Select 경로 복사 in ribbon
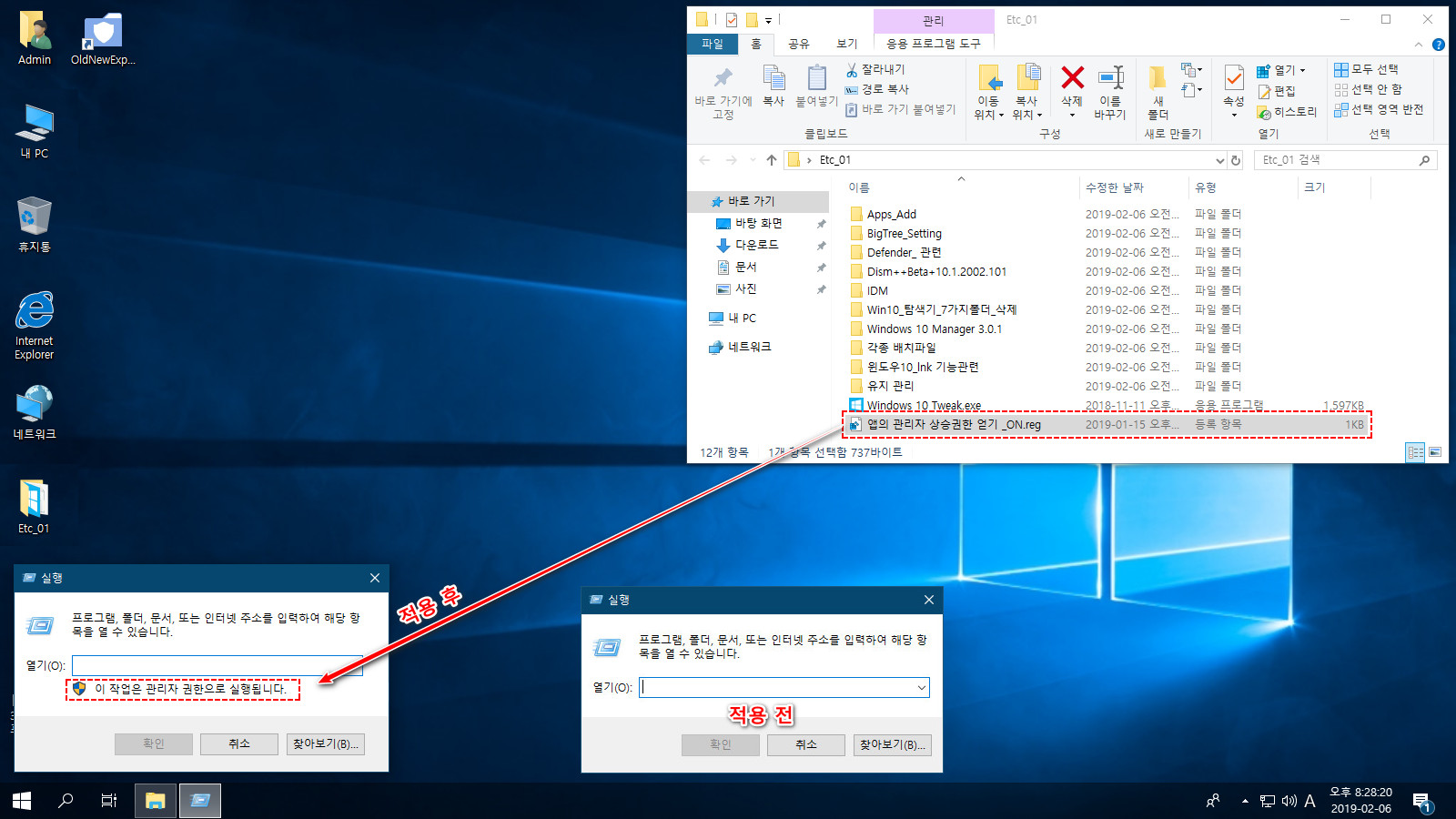 tap(877, 89)
